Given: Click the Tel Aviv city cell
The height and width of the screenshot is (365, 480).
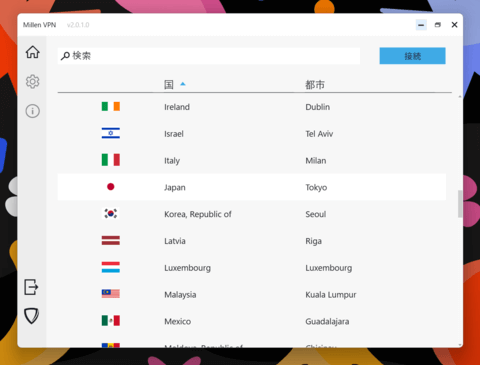Looking at the screenshot, I should pos(319,134).
